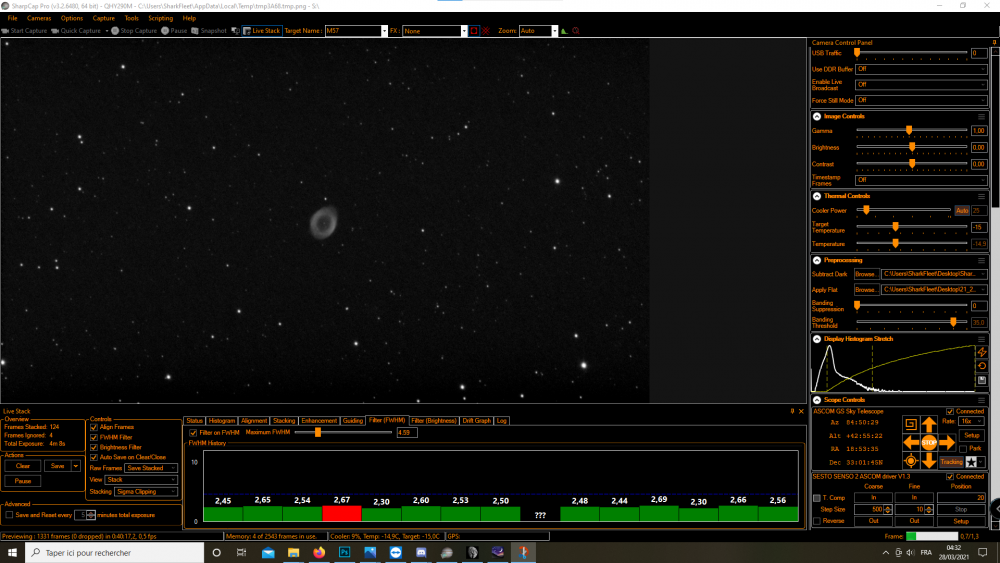Click the Start Capture camera icon
The height and width of the screenshot is (563, 1000).
5,31
